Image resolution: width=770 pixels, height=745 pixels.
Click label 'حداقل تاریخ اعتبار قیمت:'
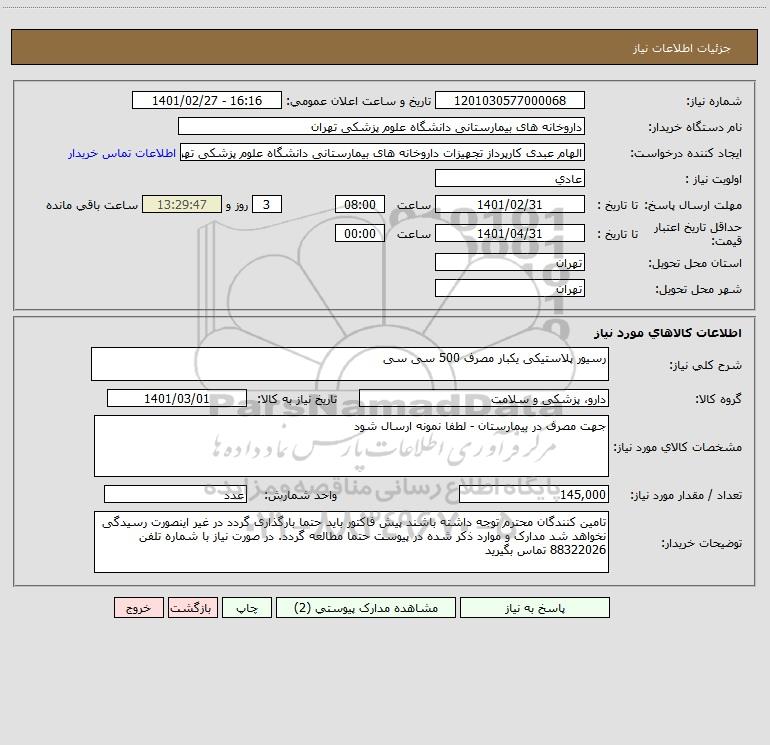pyautogui.click(x=698, y=234)
